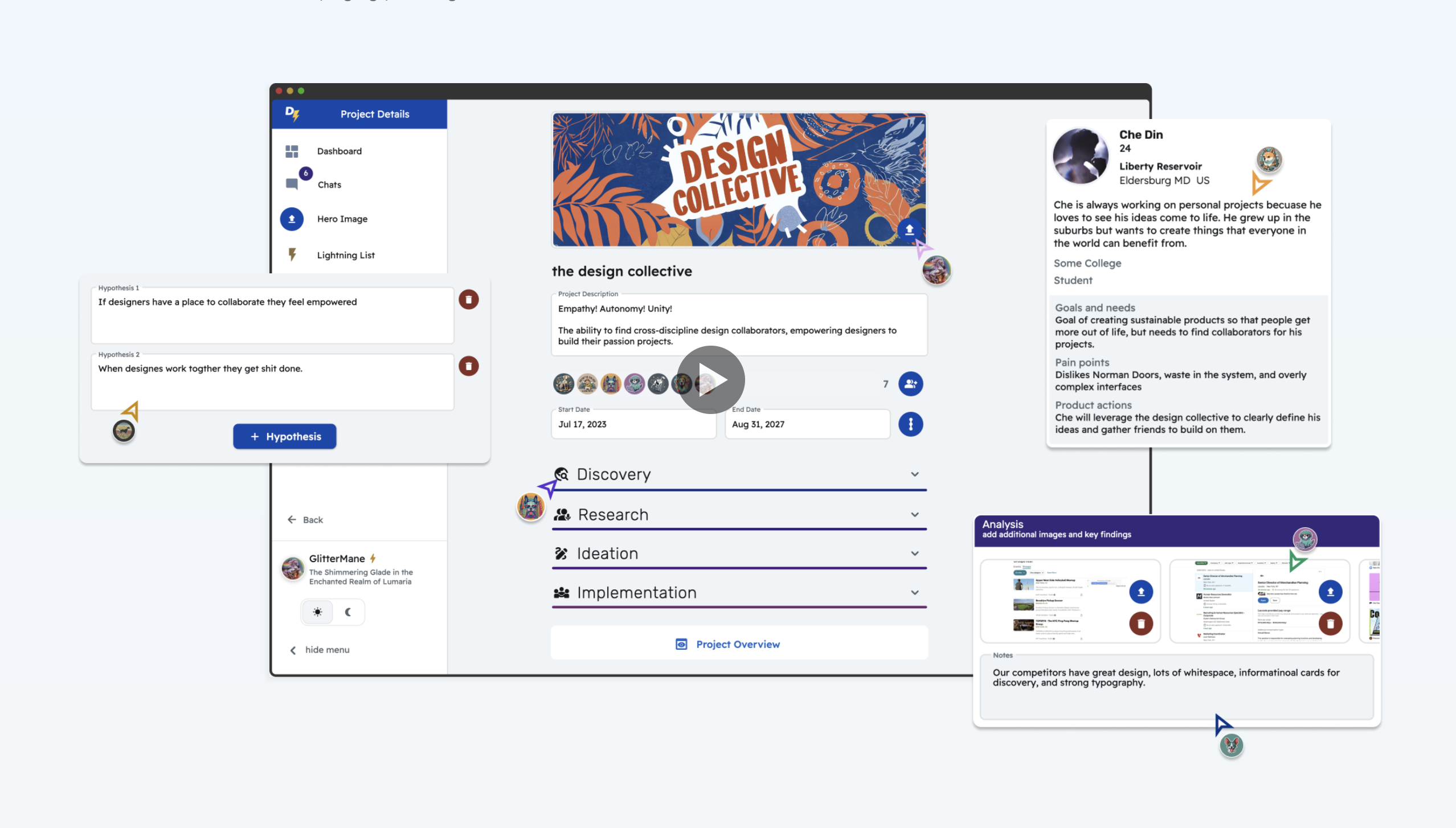The width and height of the screenshot is (1456, 828).
Task: Click the add team member icon
Action: tap(910, 384)
